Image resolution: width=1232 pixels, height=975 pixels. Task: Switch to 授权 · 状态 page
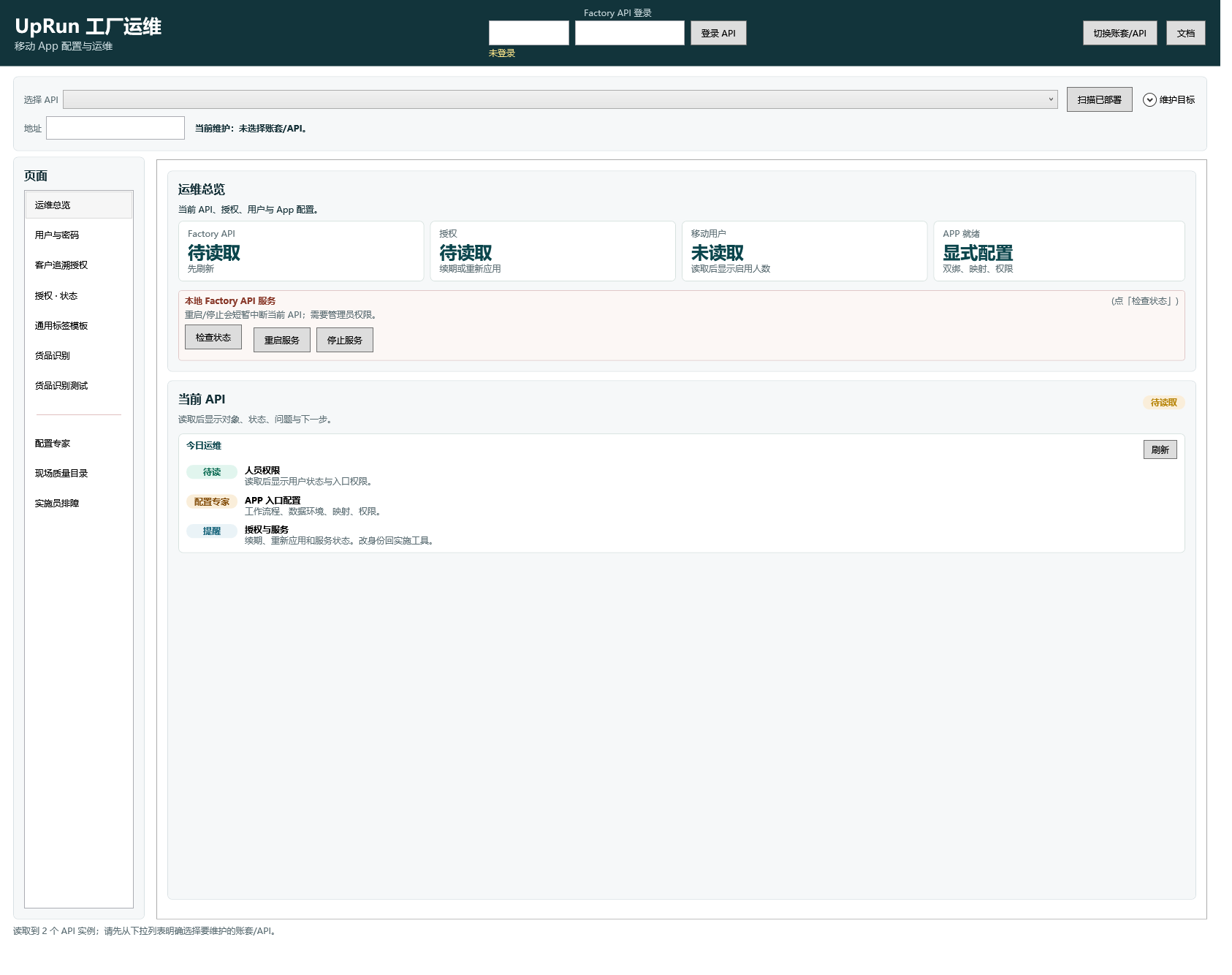click(79, 295)
